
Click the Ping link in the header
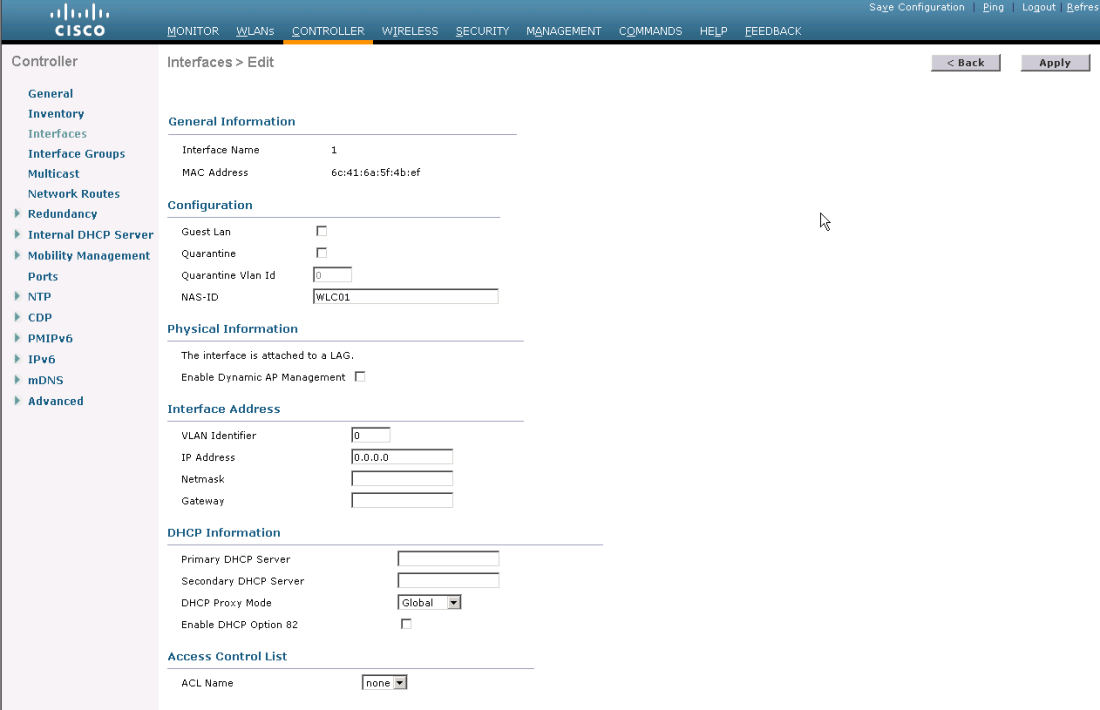(992, 7)
